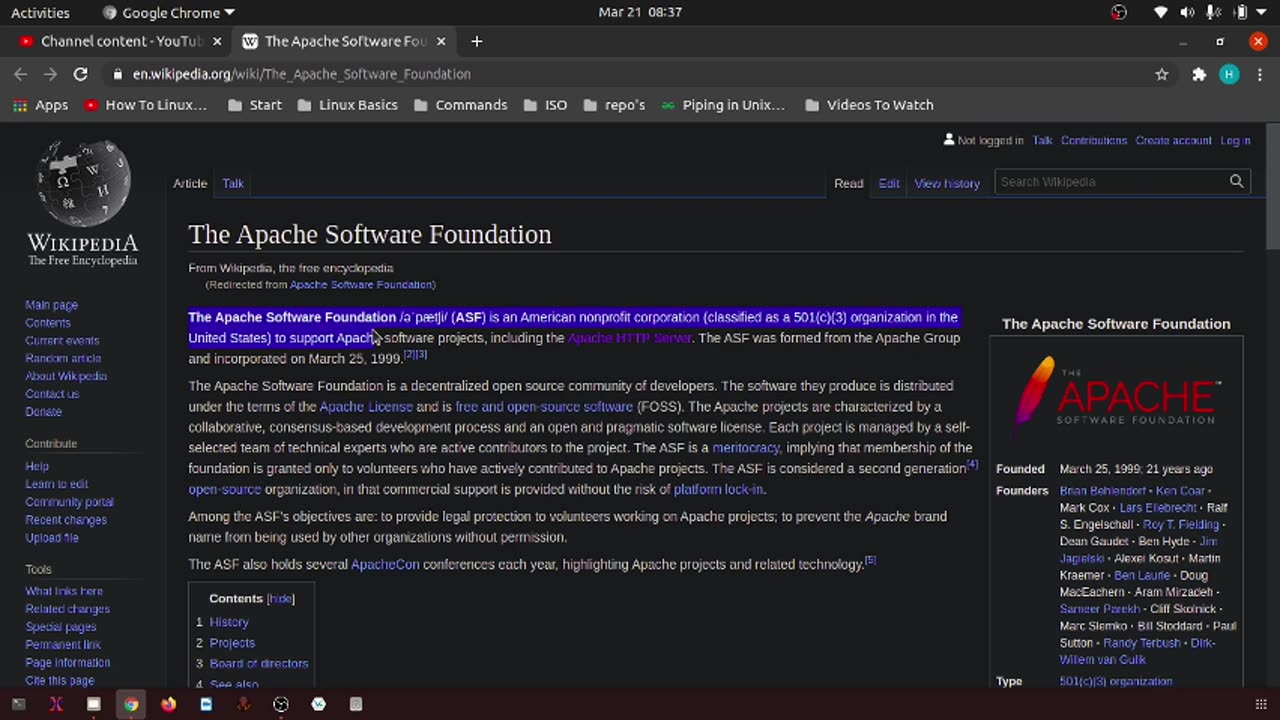Go to Wikipedia Main page sidebar link
This screenshot has height=720, width=1280.
(51, 305)
